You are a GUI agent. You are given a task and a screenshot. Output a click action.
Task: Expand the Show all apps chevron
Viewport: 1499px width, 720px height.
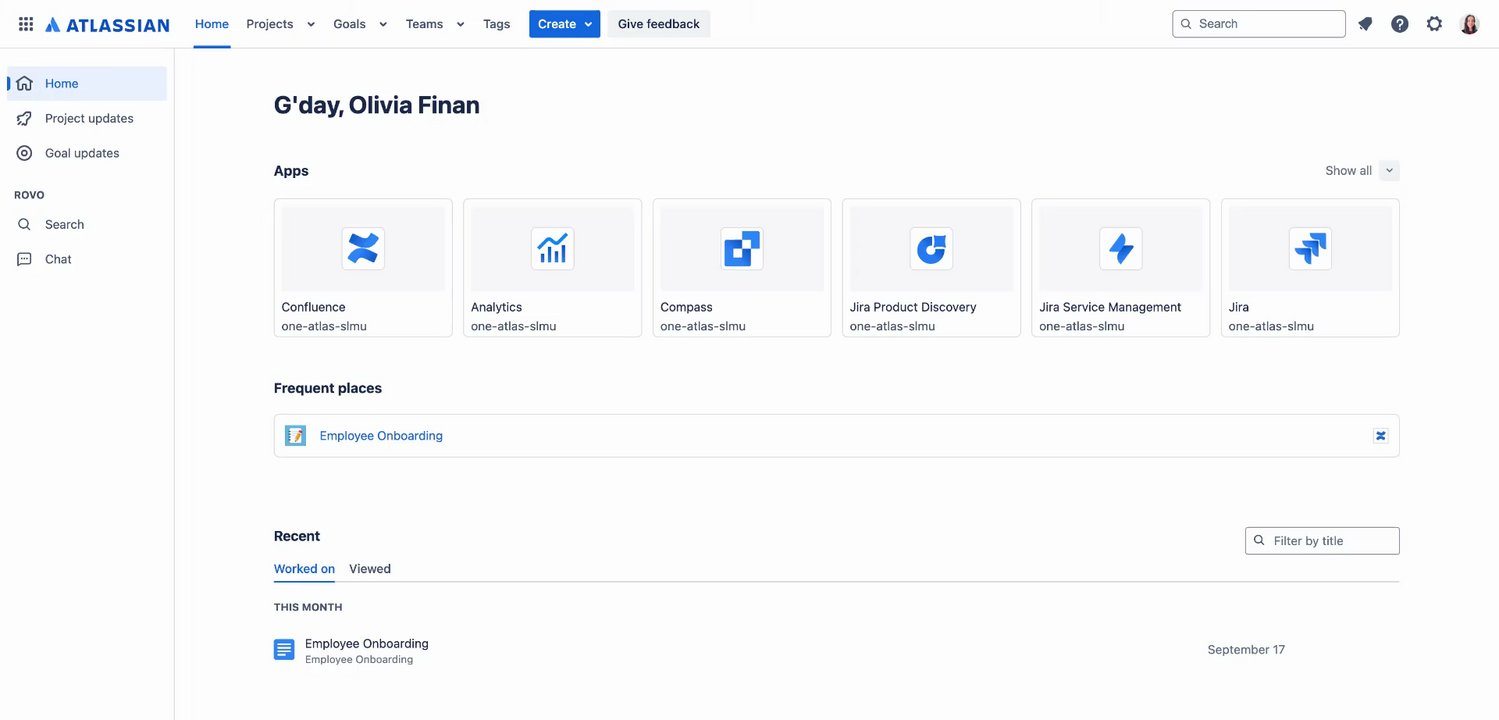[1389, 171]
